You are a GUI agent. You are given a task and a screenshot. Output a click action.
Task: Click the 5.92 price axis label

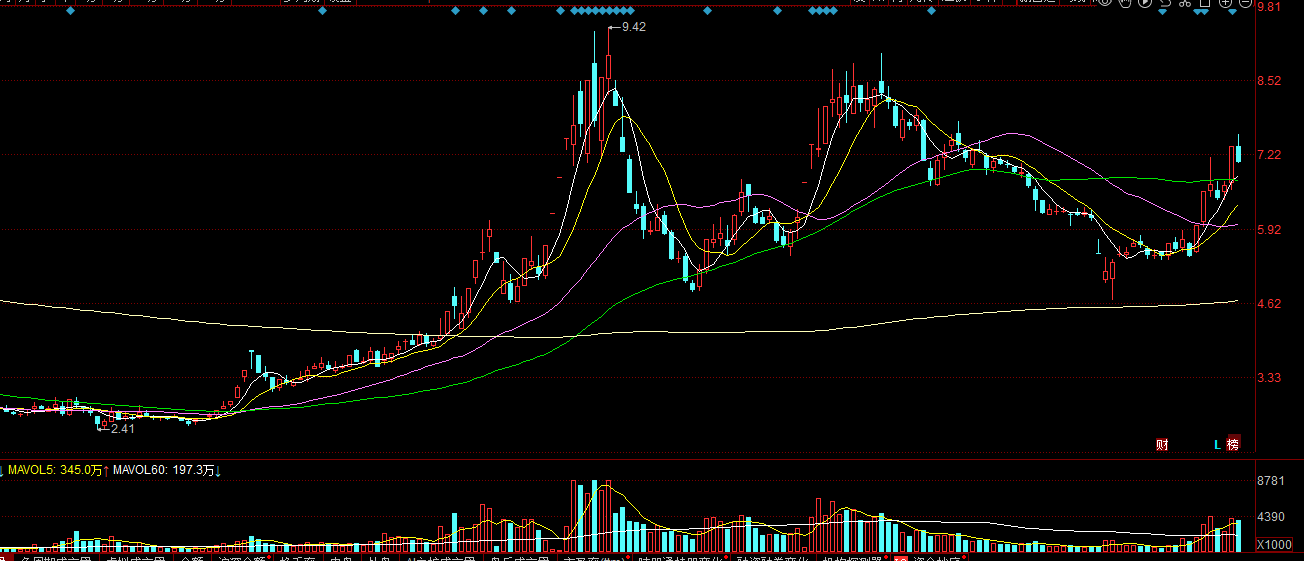pos(1269,229)
